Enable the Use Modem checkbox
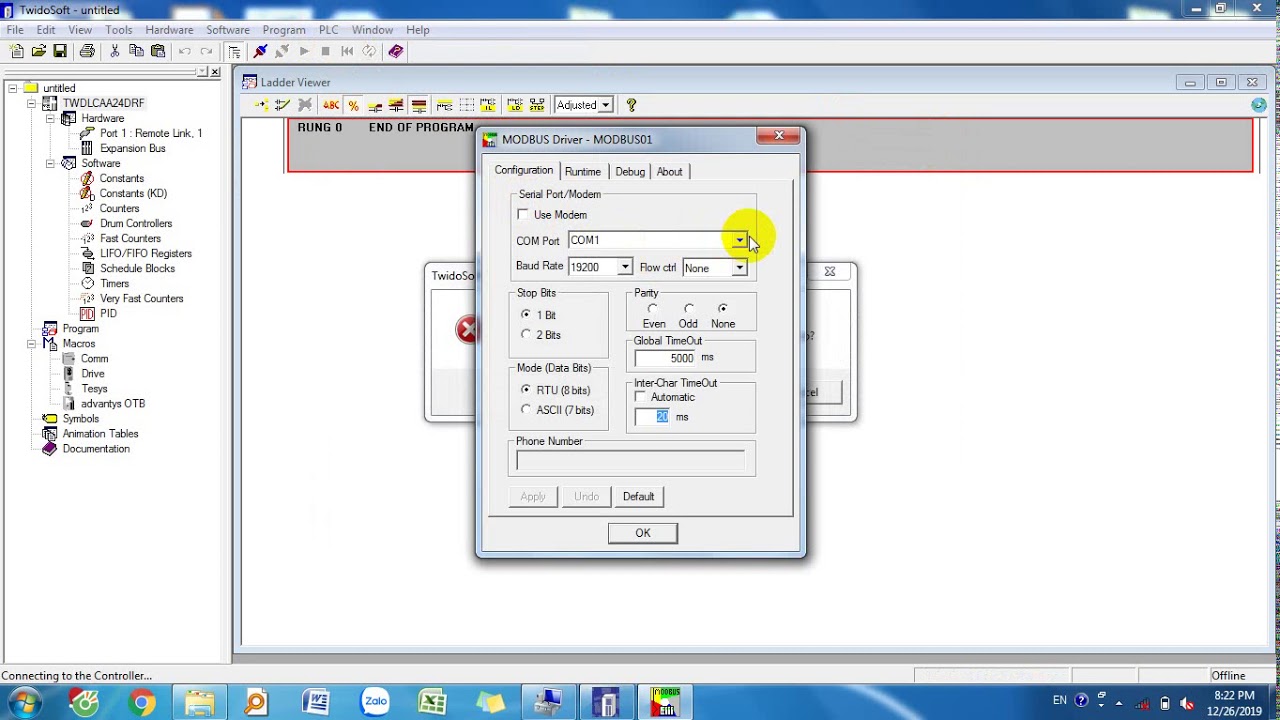This screenshot has height=720, width=1280. tap(523, 215)
